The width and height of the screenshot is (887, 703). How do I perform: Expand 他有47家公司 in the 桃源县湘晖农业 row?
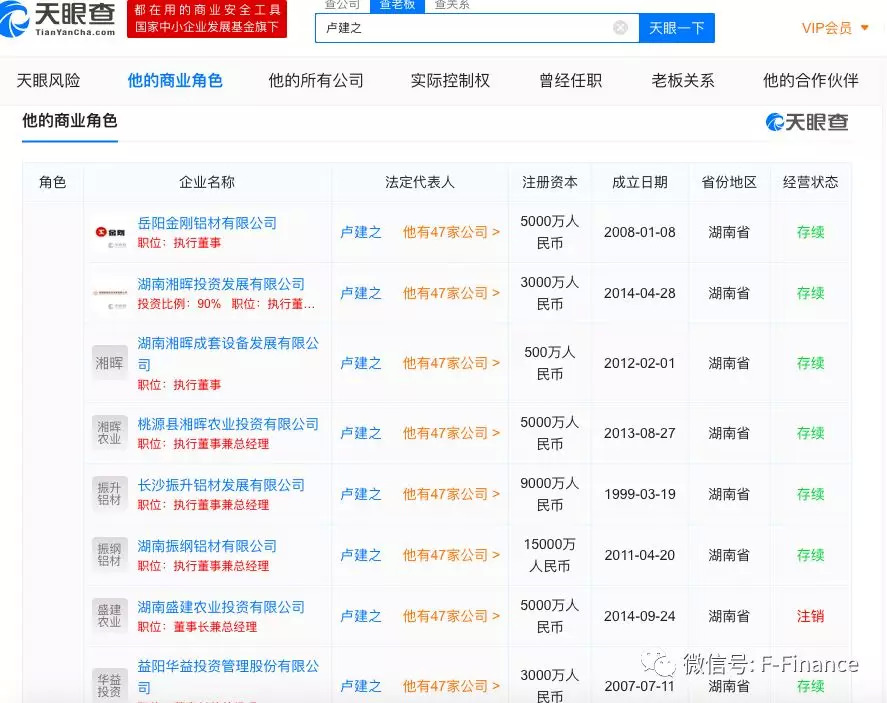click(451, 433)
